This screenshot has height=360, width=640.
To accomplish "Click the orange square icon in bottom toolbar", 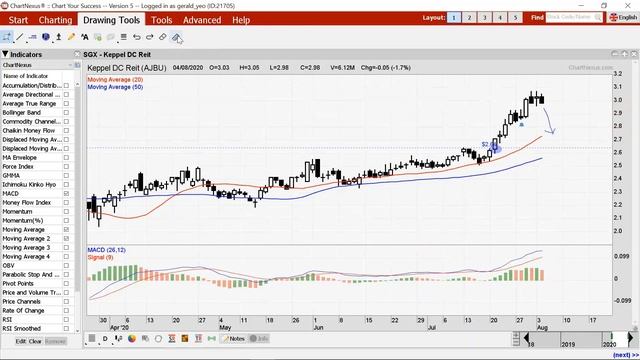I will (x=185, y=338).
